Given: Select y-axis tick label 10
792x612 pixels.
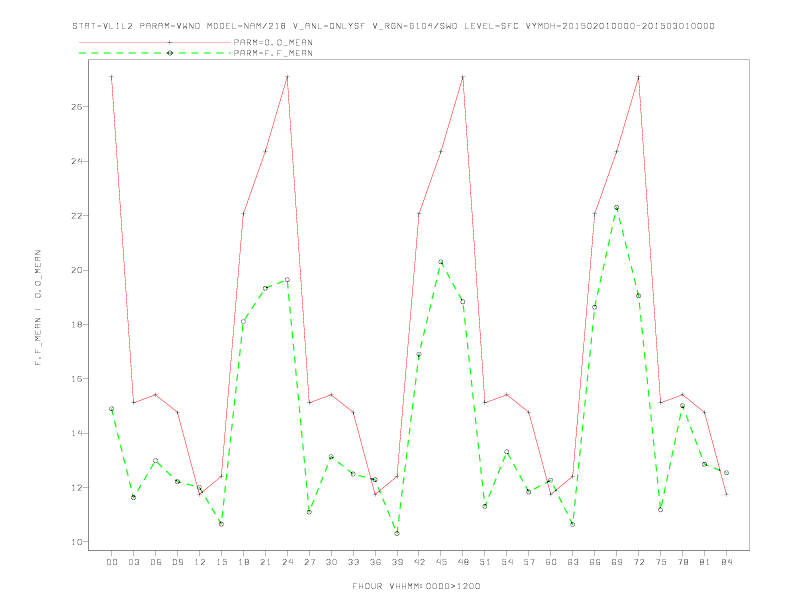Looking at the screenshot, I should point(77,542).
